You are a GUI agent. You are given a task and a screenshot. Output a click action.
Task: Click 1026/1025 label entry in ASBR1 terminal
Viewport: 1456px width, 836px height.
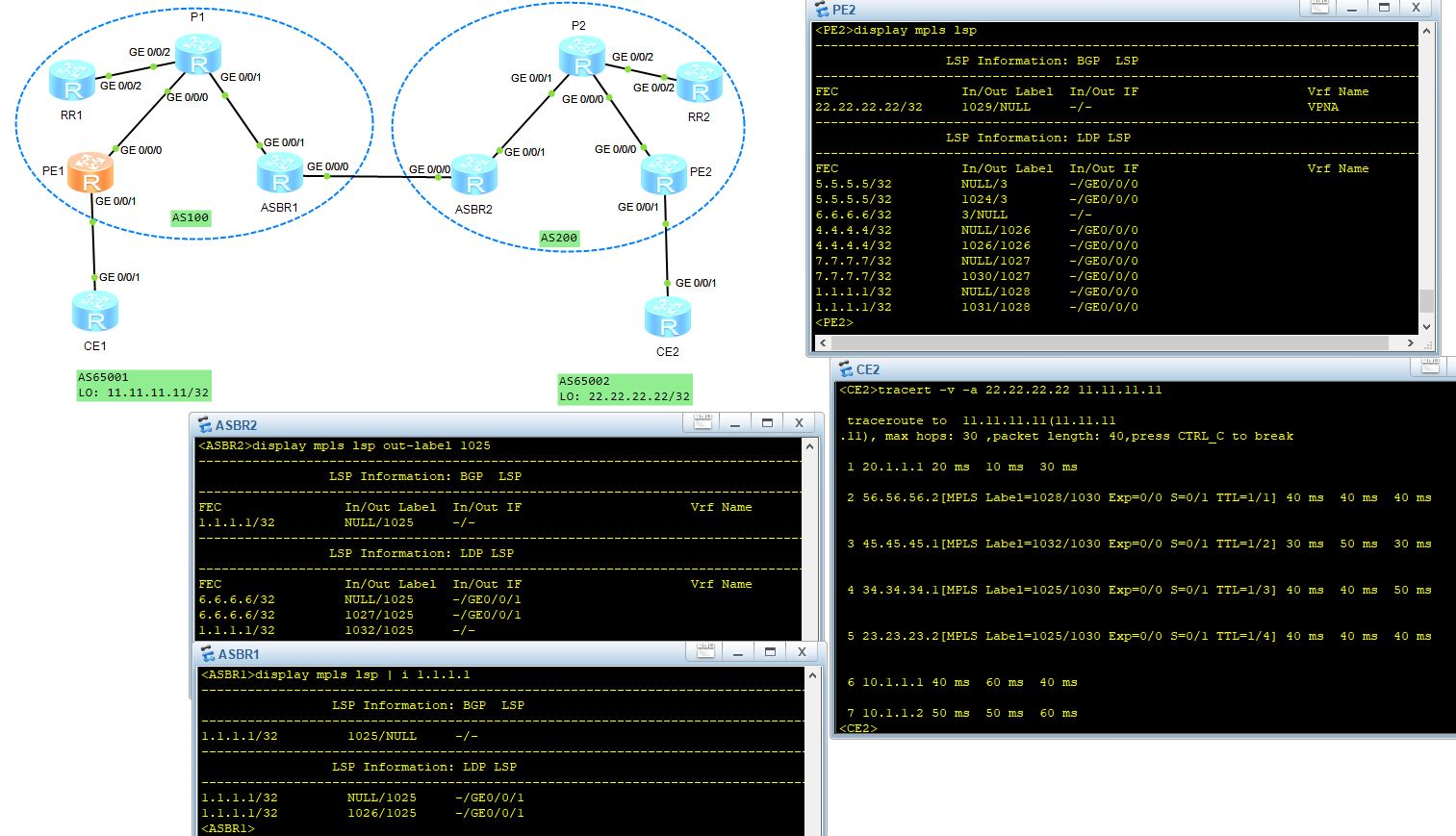point(382,813)
